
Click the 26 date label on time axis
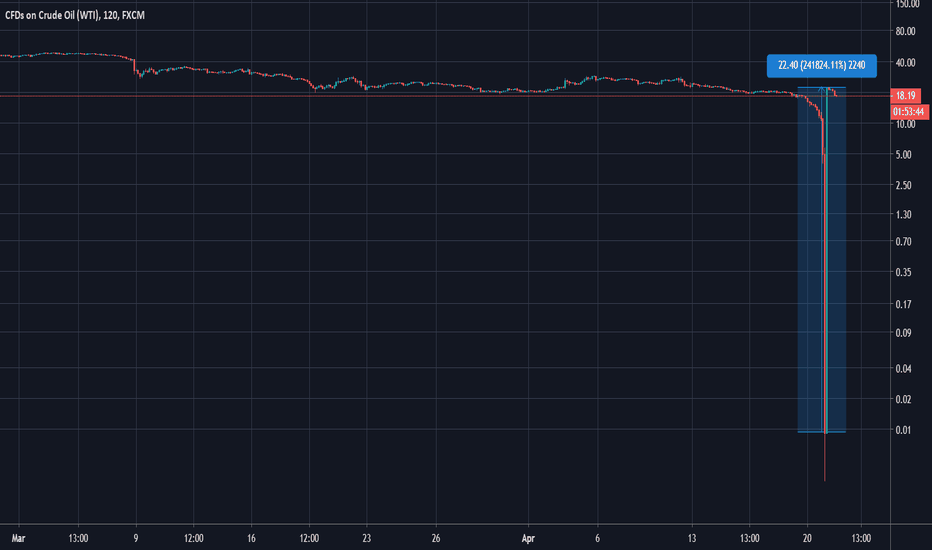436,538
